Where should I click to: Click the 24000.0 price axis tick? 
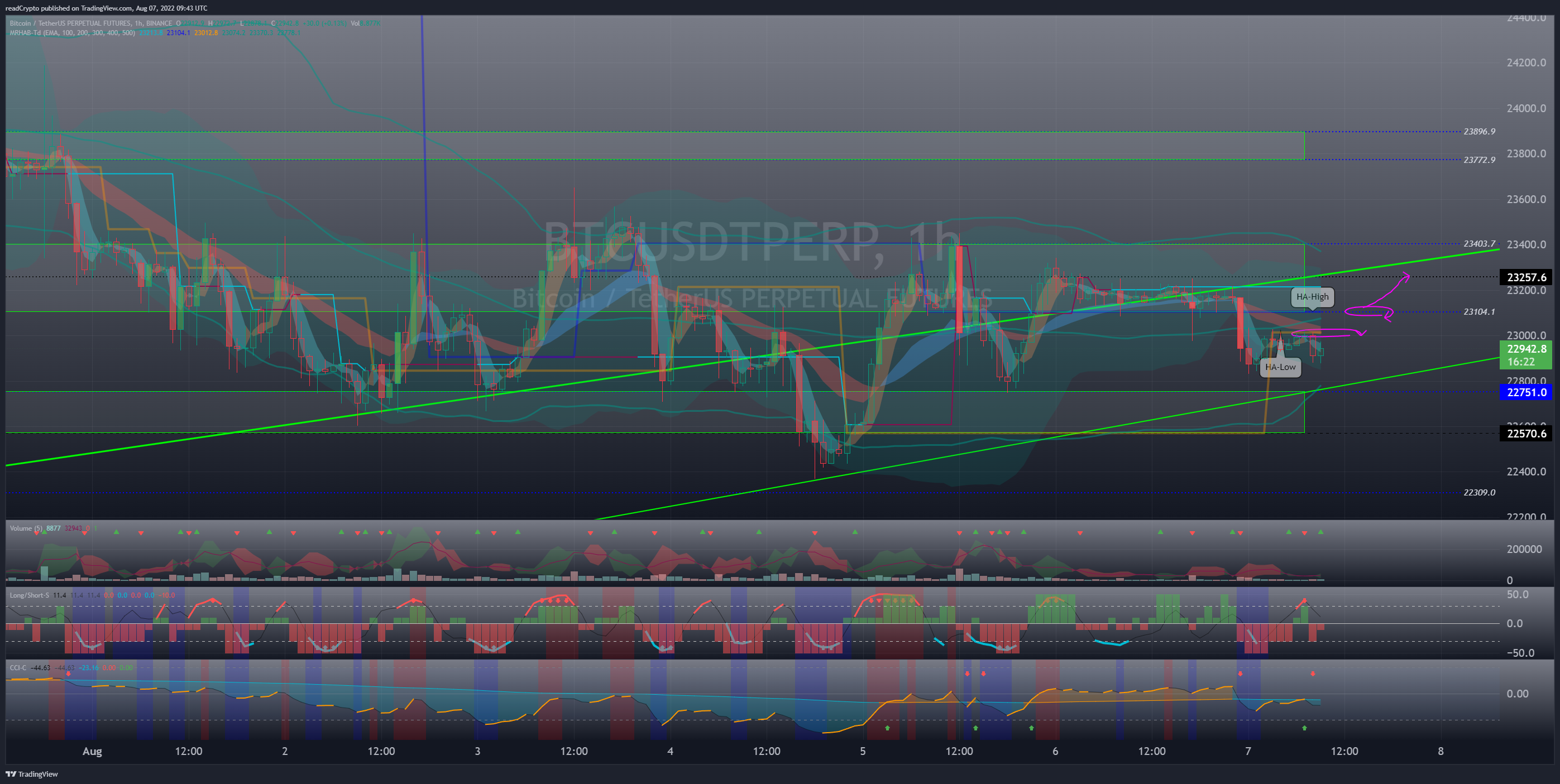click(x=1526, y=108)
